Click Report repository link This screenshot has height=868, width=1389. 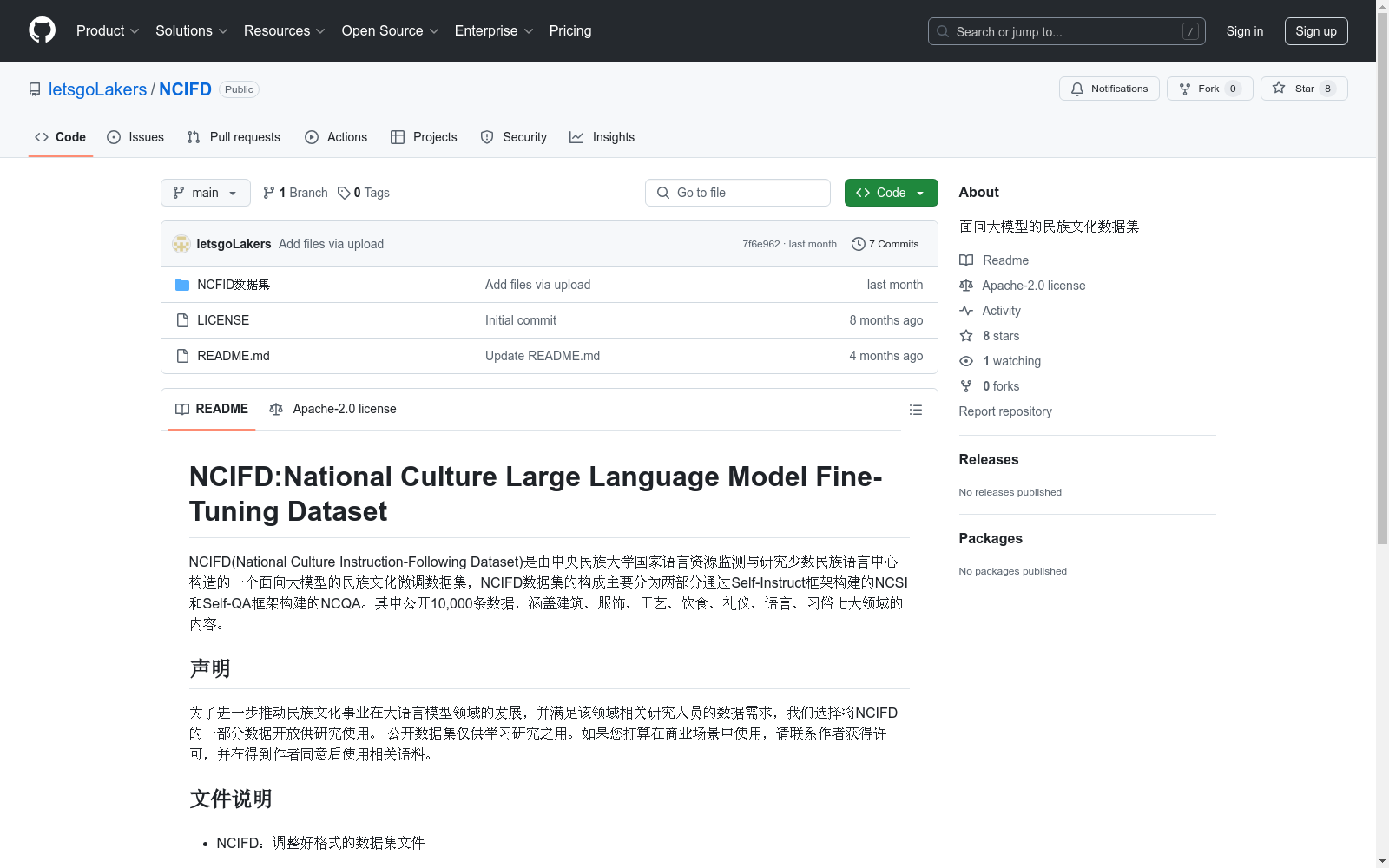[x=1005, y=411]
